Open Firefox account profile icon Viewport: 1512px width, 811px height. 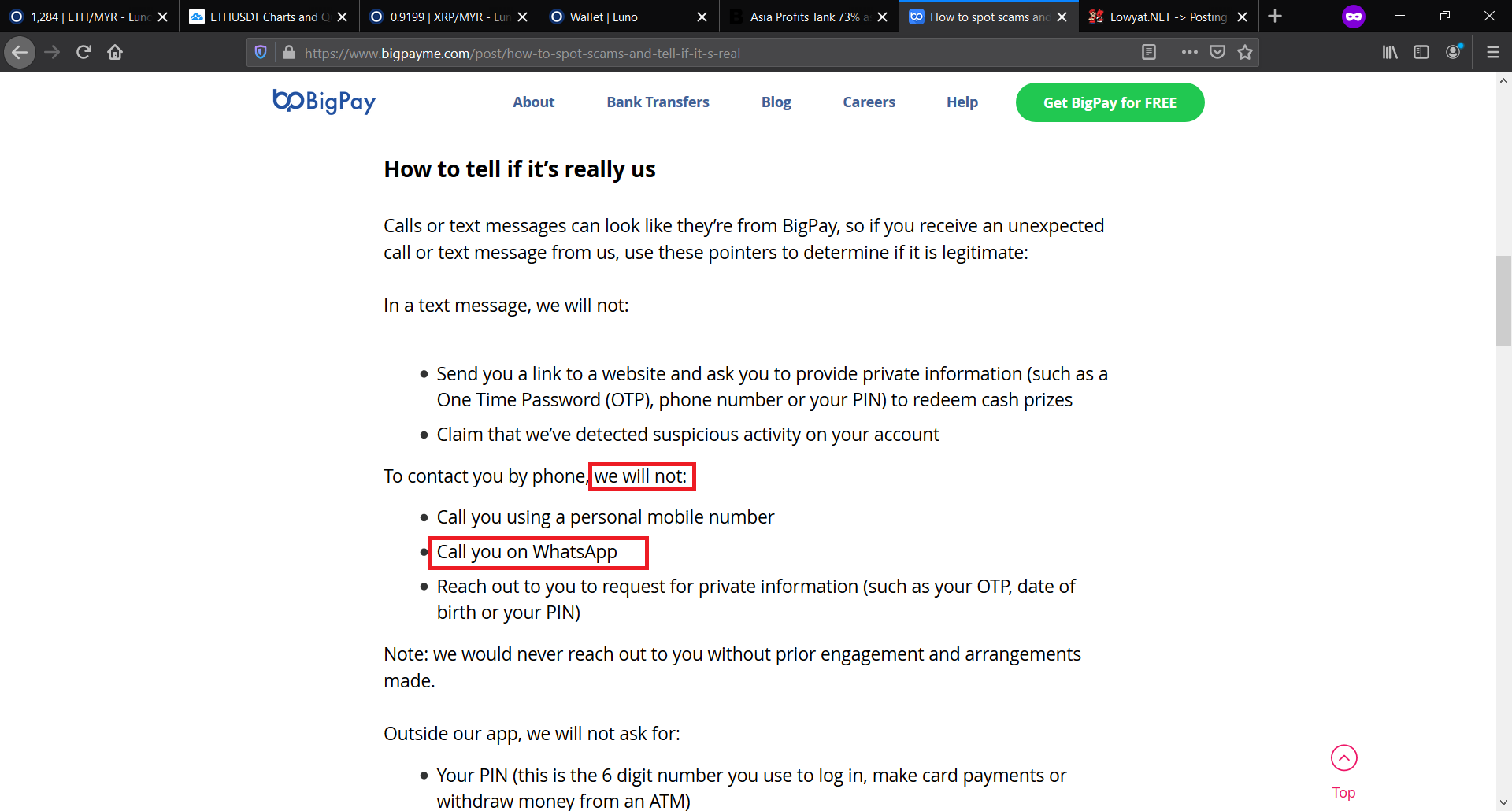coord(1454,53)
